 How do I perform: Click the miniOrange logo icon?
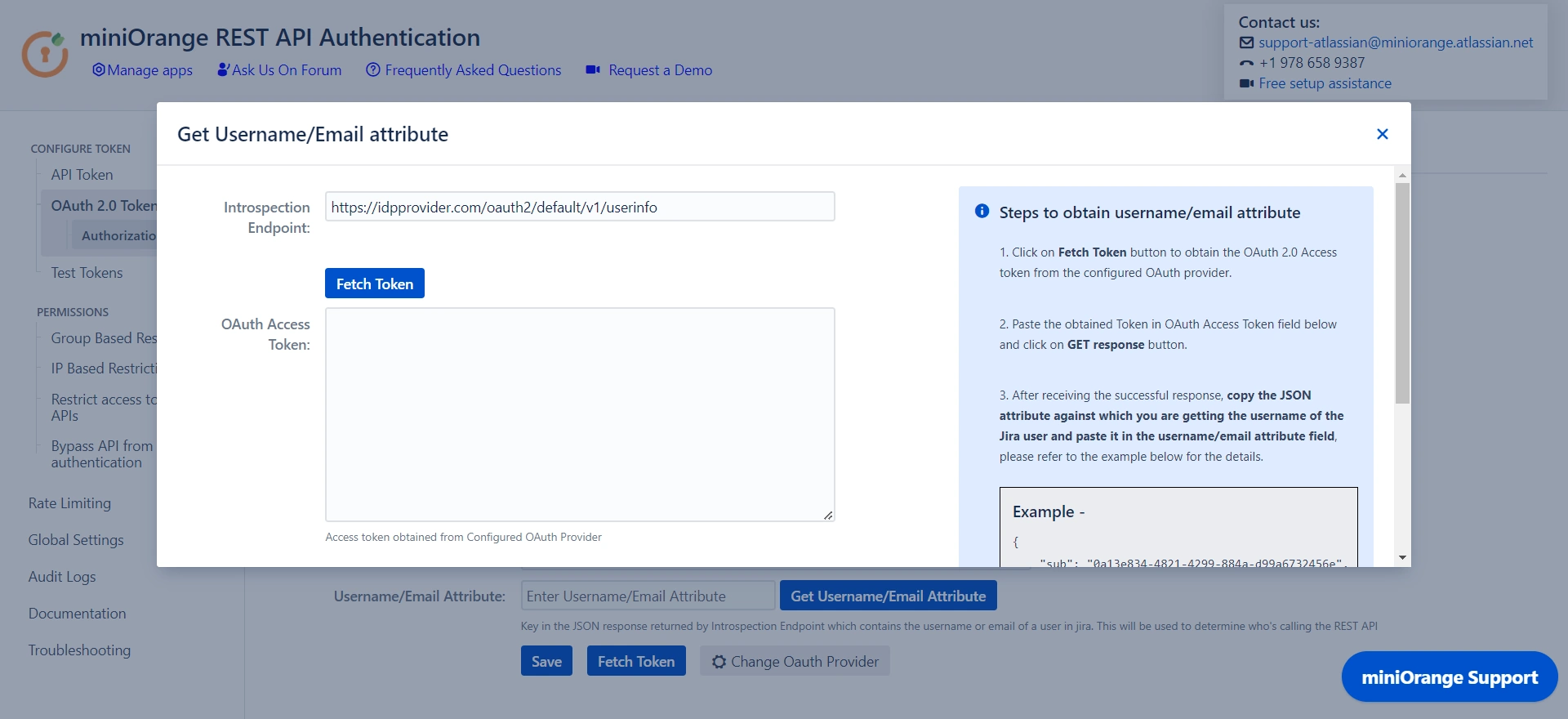point(45,54)
